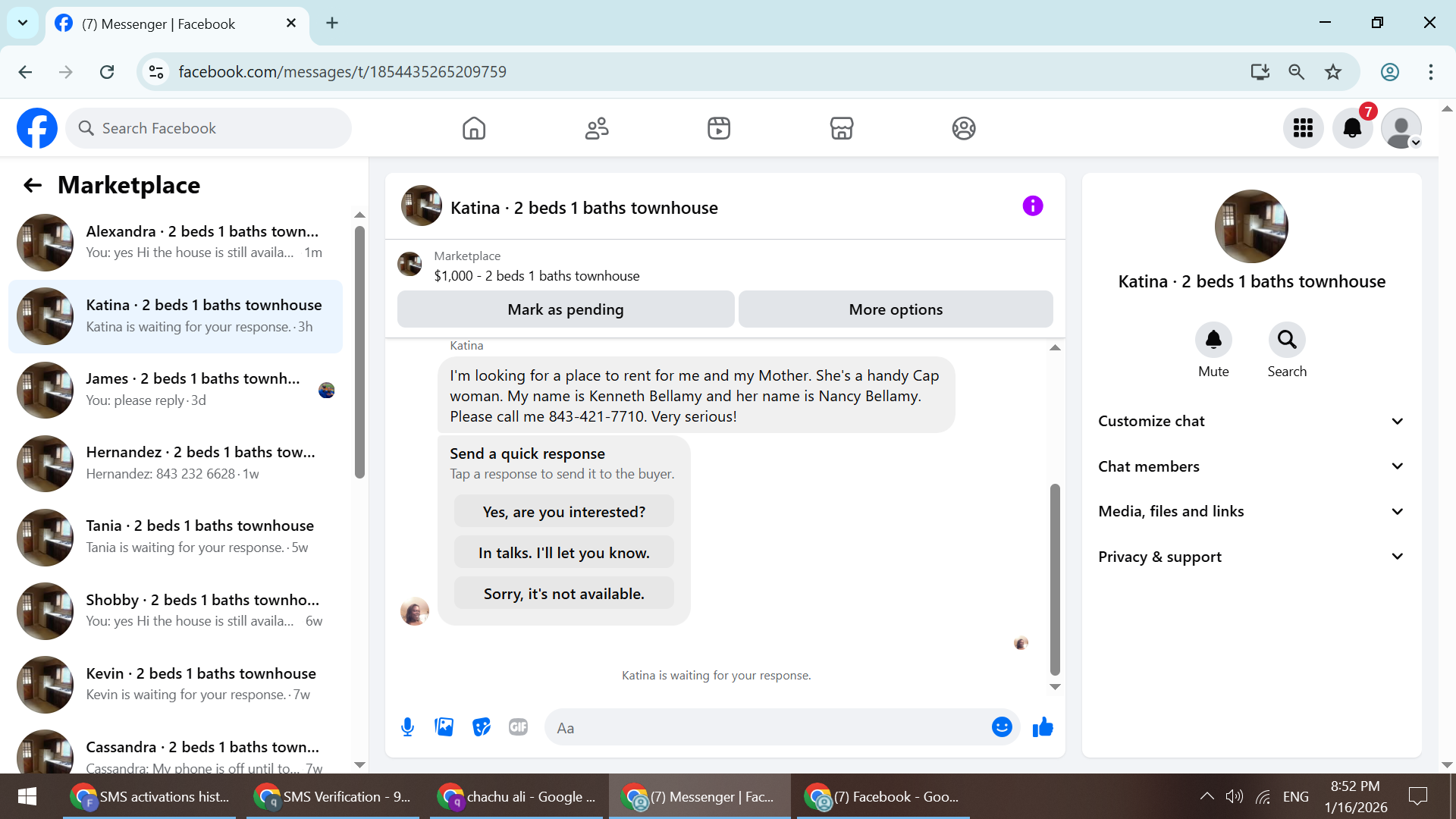Send a thumbs-up like

pyautogui.click(x=1043, y=727)
